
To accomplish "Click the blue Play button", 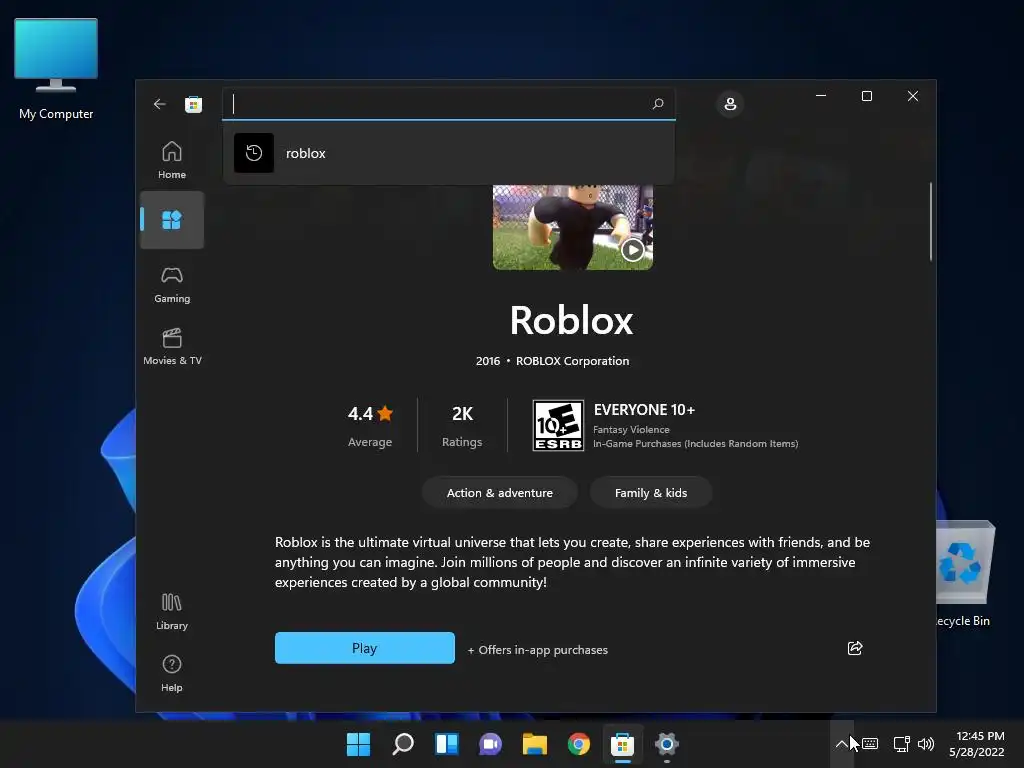I will (364, 648).
